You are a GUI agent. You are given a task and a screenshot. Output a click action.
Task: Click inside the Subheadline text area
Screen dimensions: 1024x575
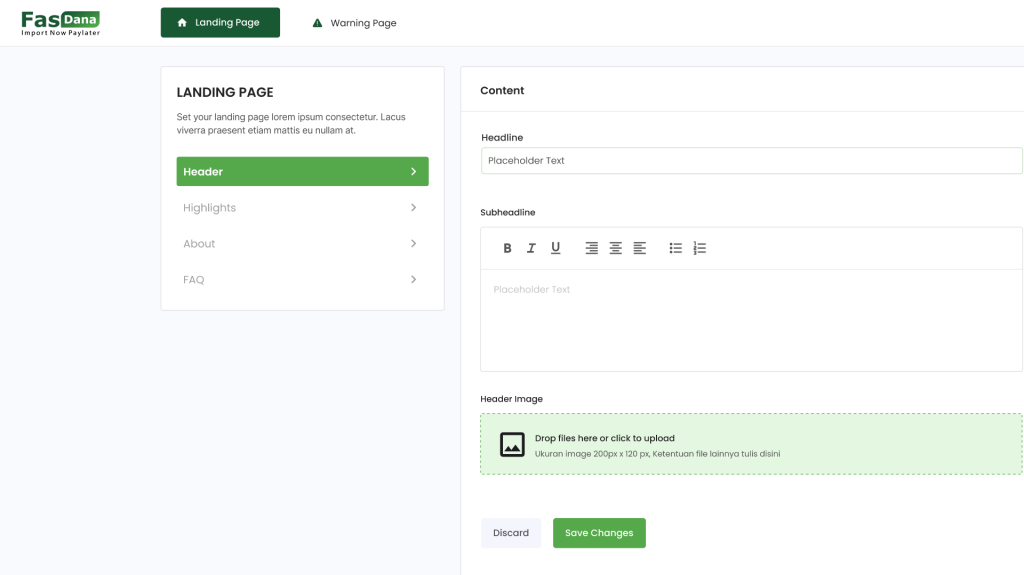pyautogui.click(x=751, y=320)
